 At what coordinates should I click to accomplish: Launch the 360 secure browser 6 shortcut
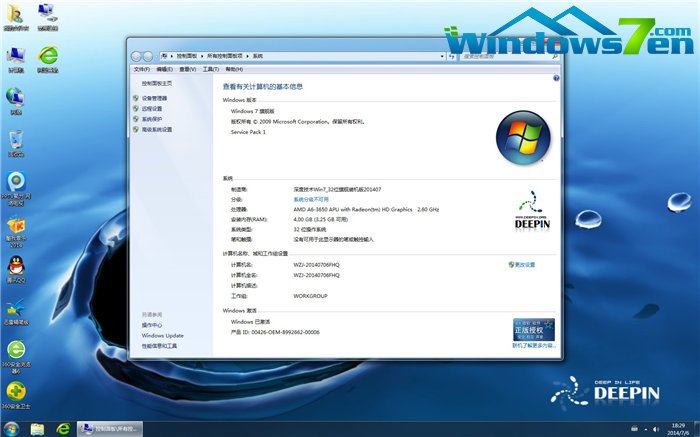click(x=16, y=356)
